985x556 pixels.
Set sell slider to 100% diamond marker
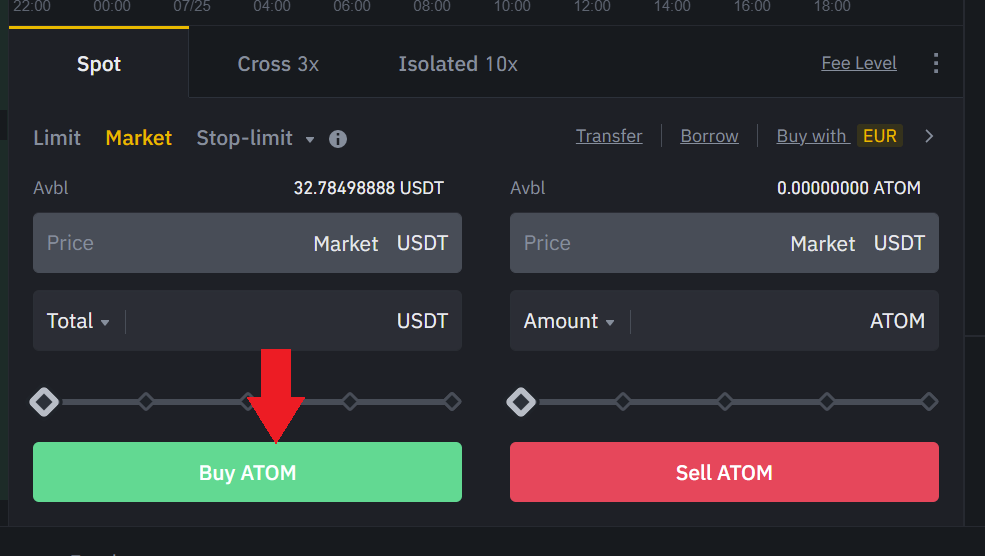pyautogui.click(x=929, y=402)
